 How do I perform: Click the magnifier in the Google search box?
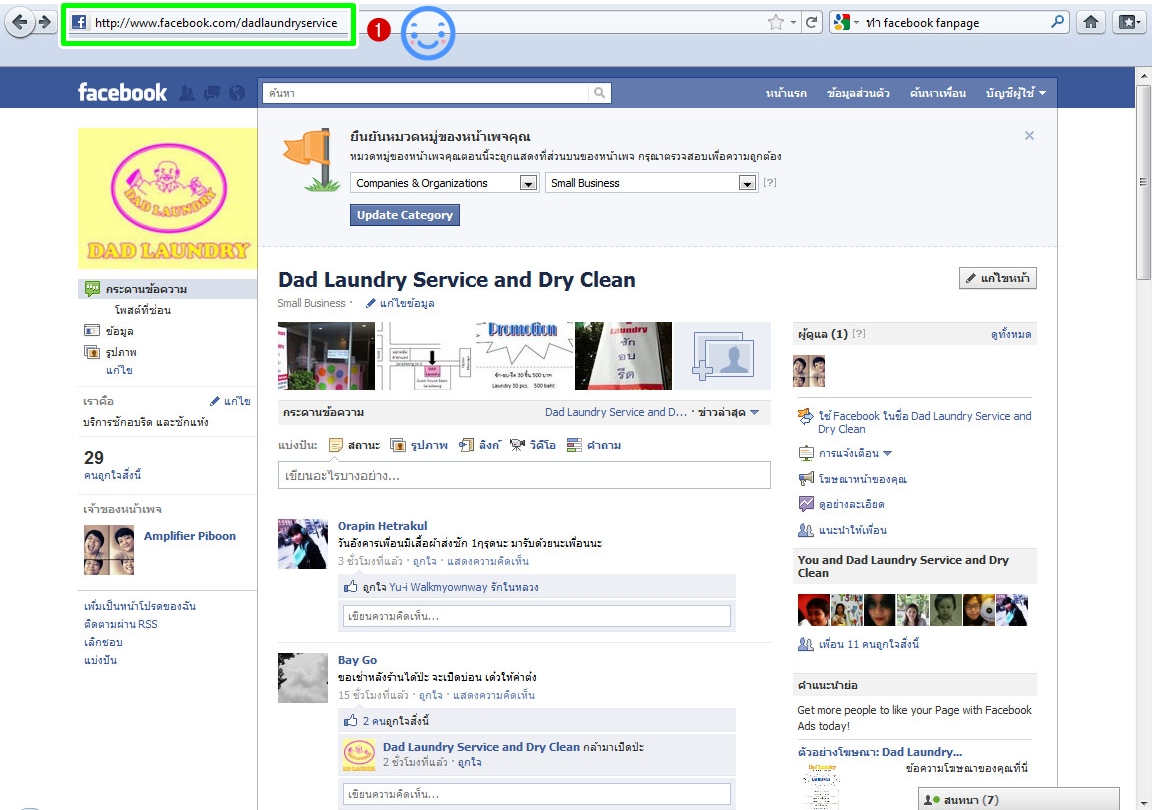pyautogui.click(x=1057, y=22)
